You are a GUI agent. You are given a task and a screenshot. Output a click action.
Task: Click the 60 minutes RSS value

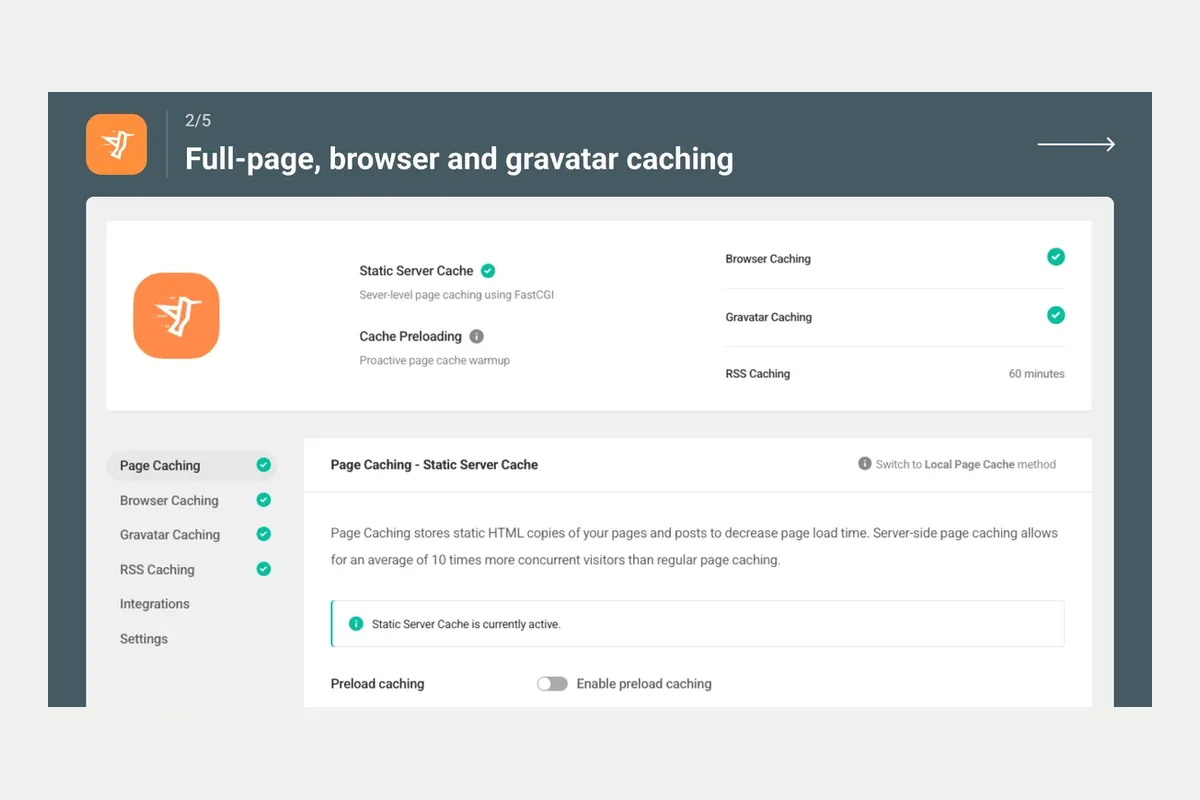point(1037,374)
